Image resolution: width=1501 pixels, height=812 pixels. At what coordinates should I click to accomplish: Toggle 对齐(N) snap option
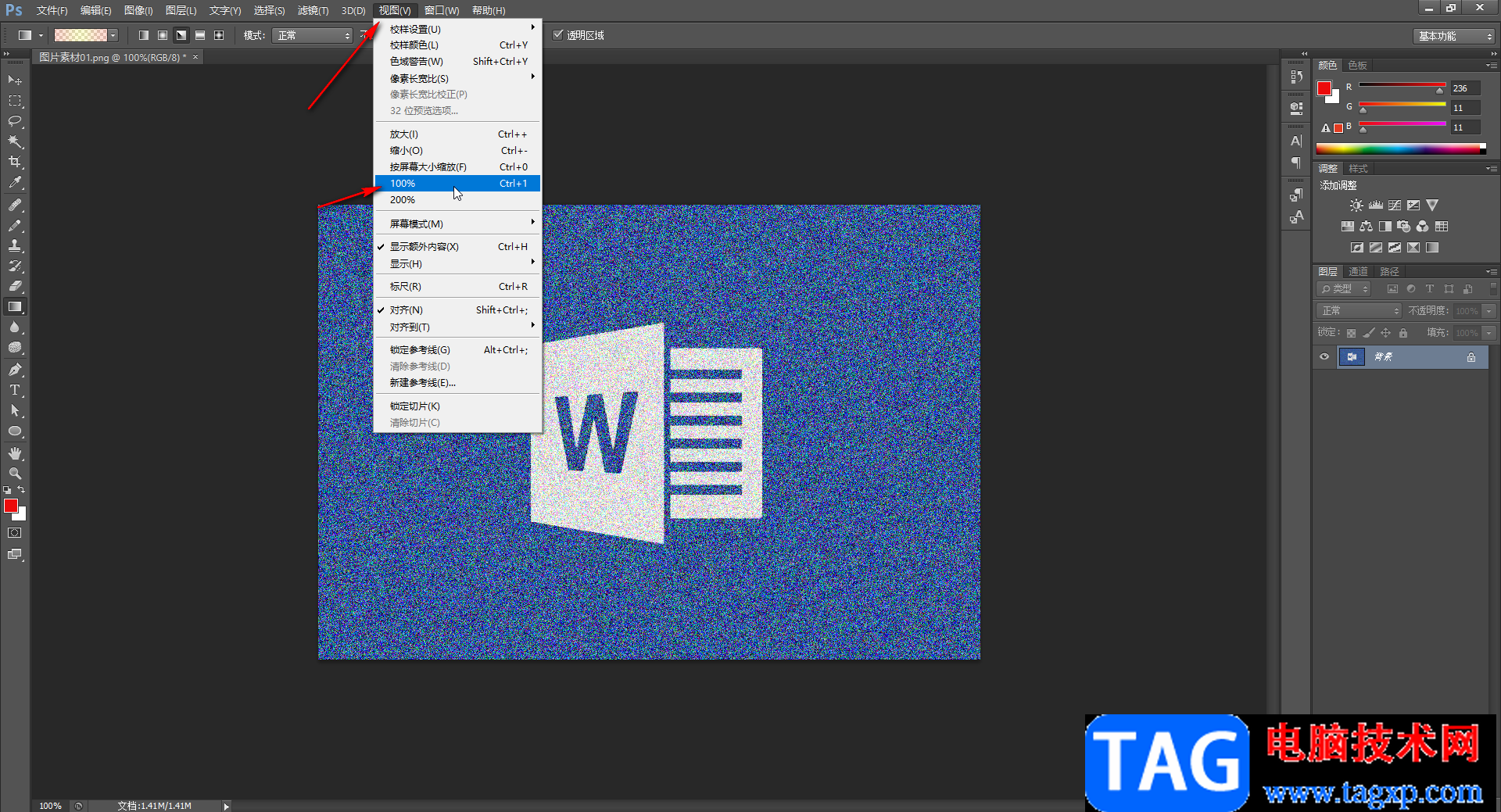coord(458,310)
